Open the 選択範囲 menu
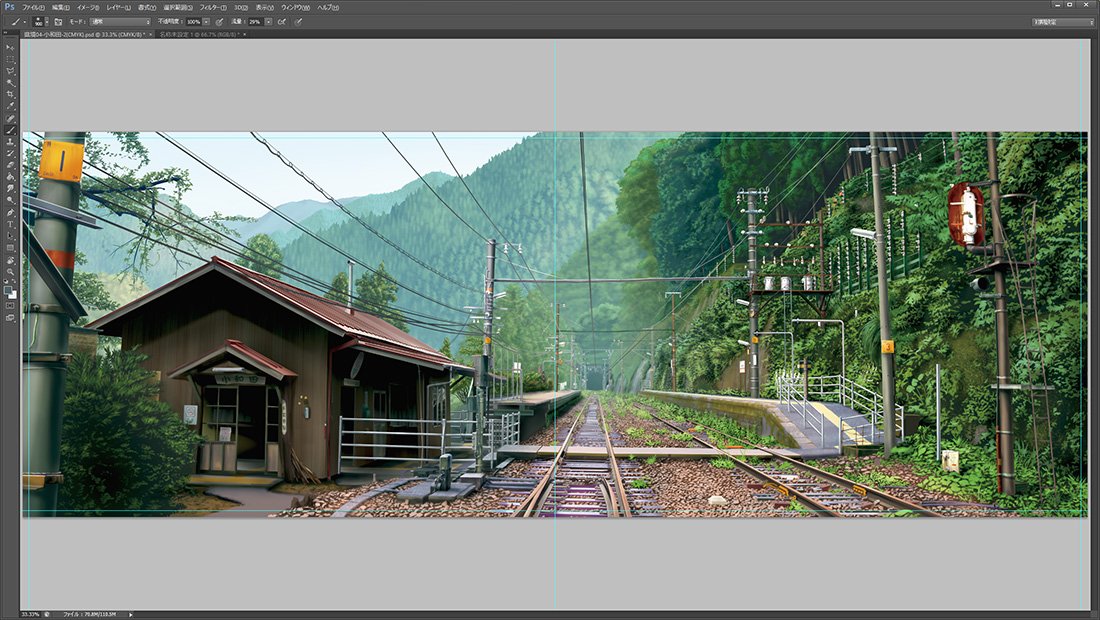 (x=178, y=8)
